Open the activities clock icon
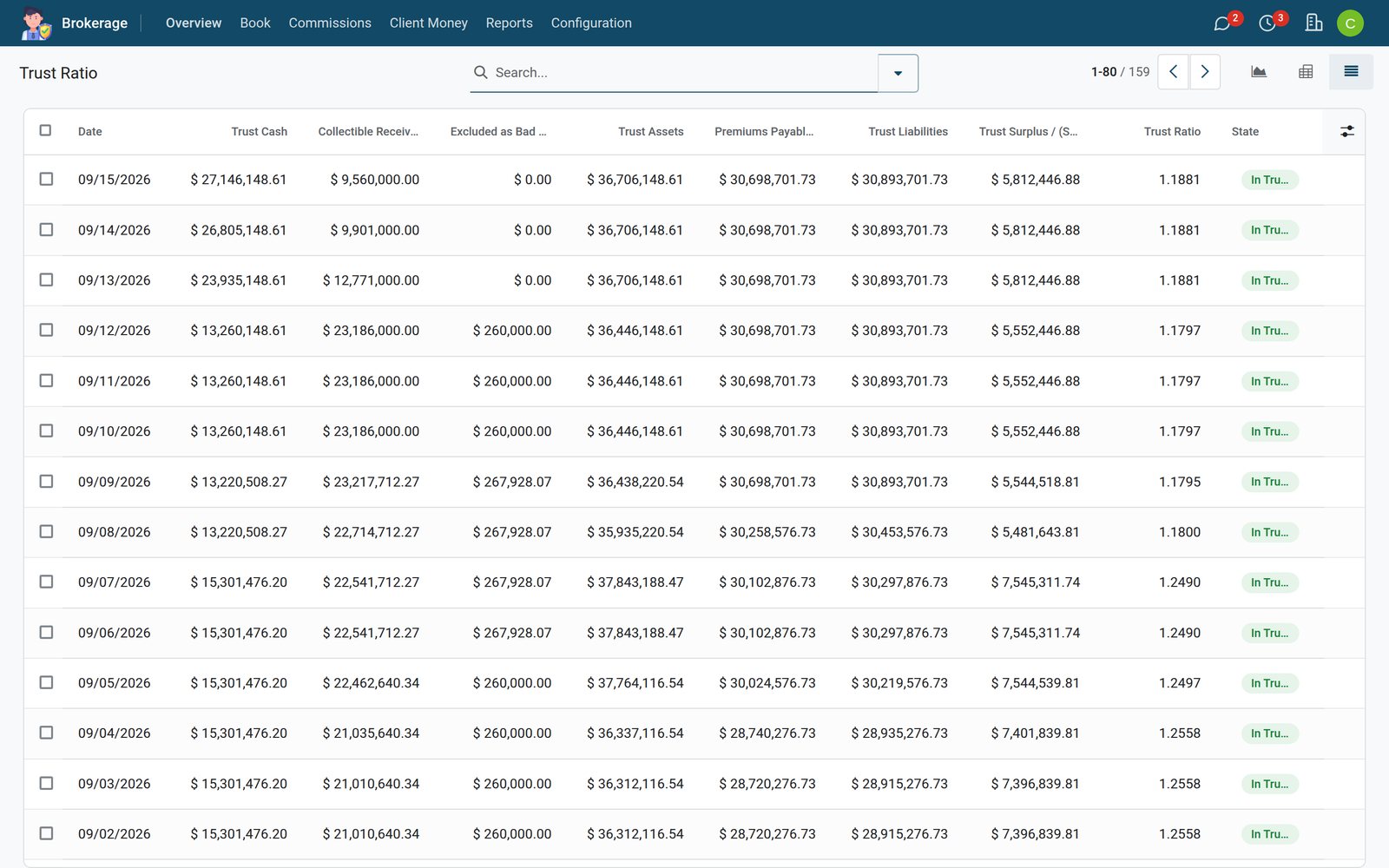Image resolution: width=1389 pixels, height=868 pixels. click(1267, 23)
